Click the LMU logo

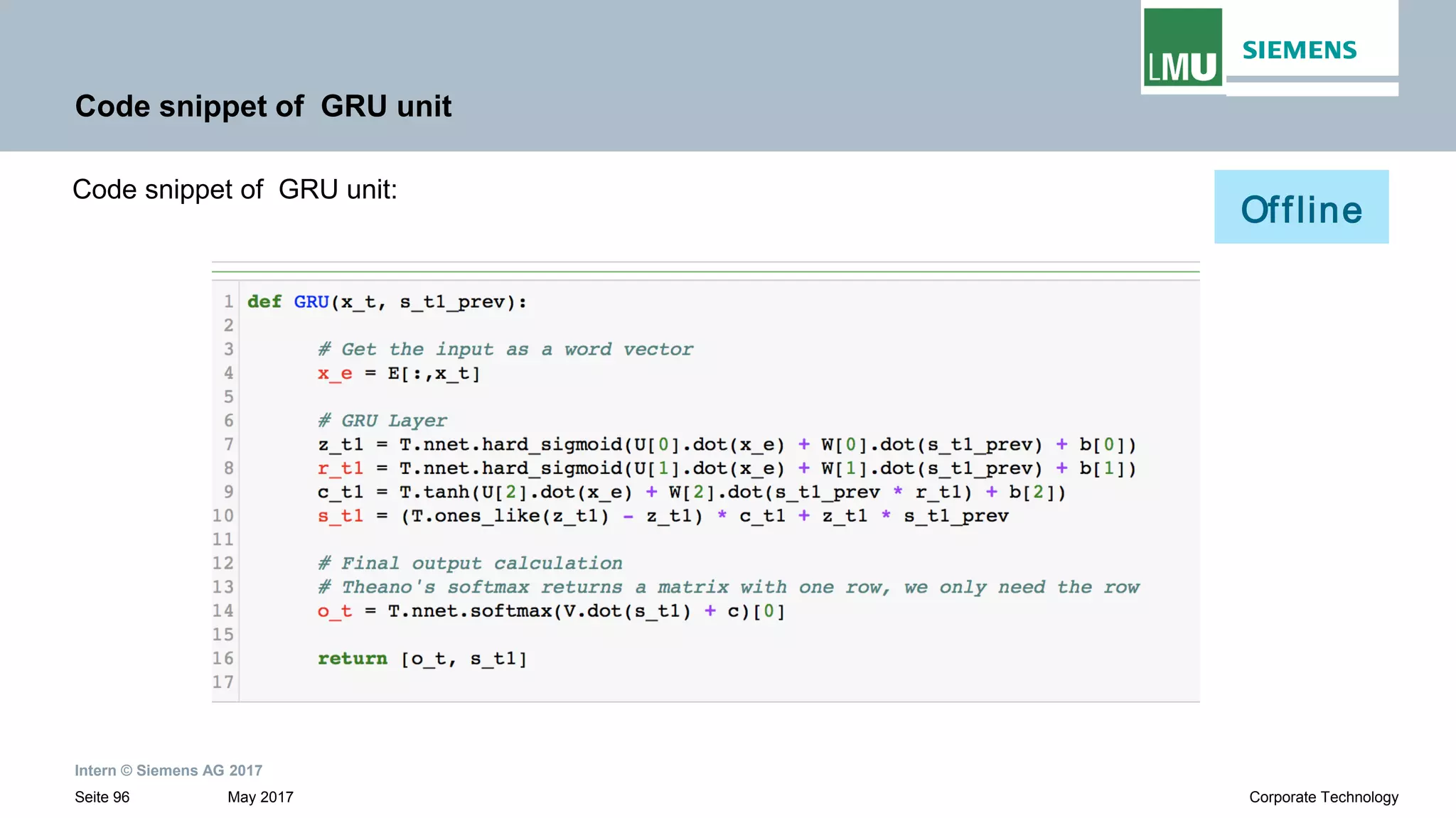click(1183, 47)
